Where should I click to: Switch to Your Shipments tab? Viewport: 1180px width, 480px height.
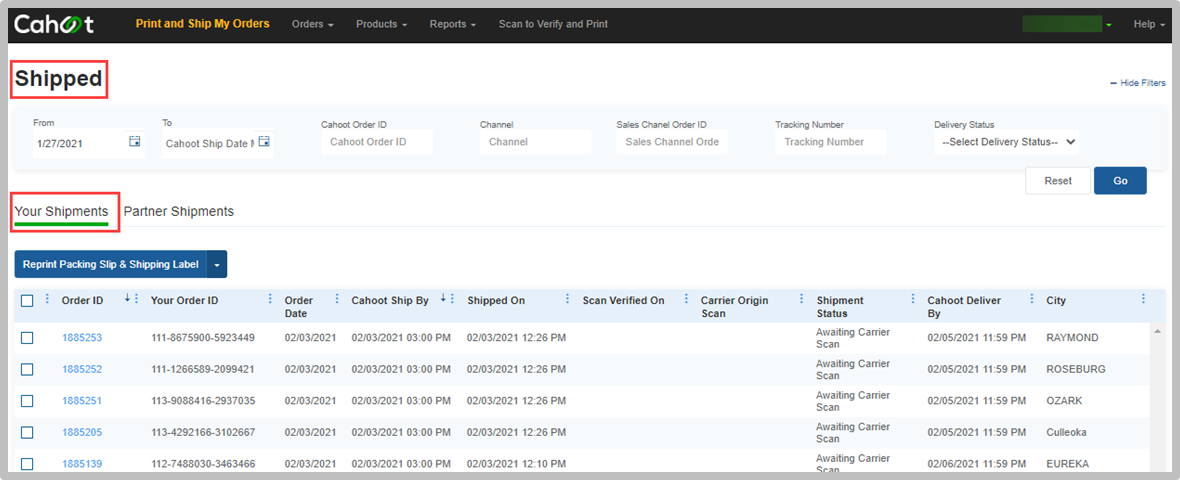[x=61, y=211]
